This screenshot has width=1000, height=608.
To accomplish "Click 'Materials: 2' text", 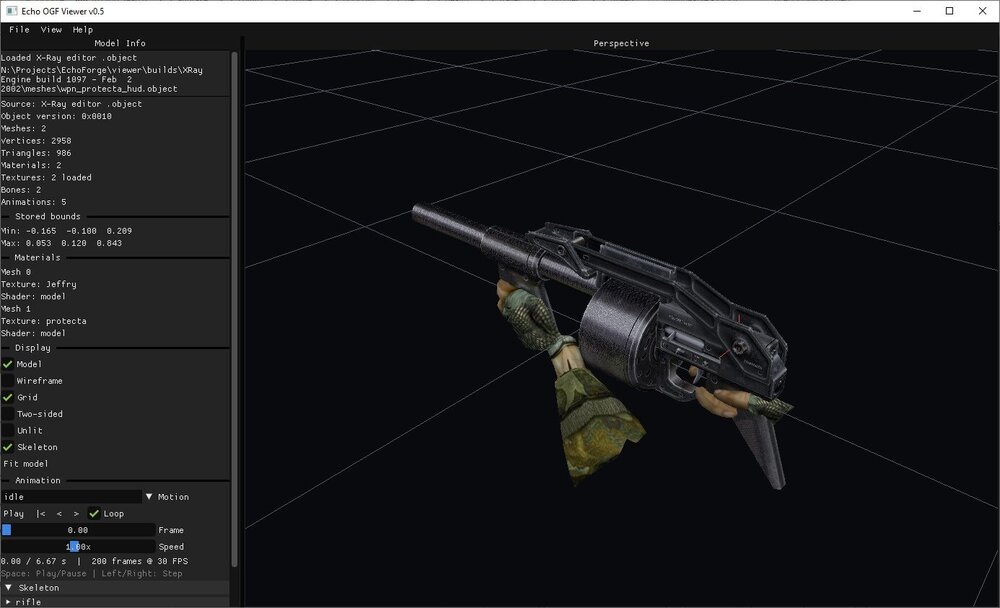I will tap(31, 166).
